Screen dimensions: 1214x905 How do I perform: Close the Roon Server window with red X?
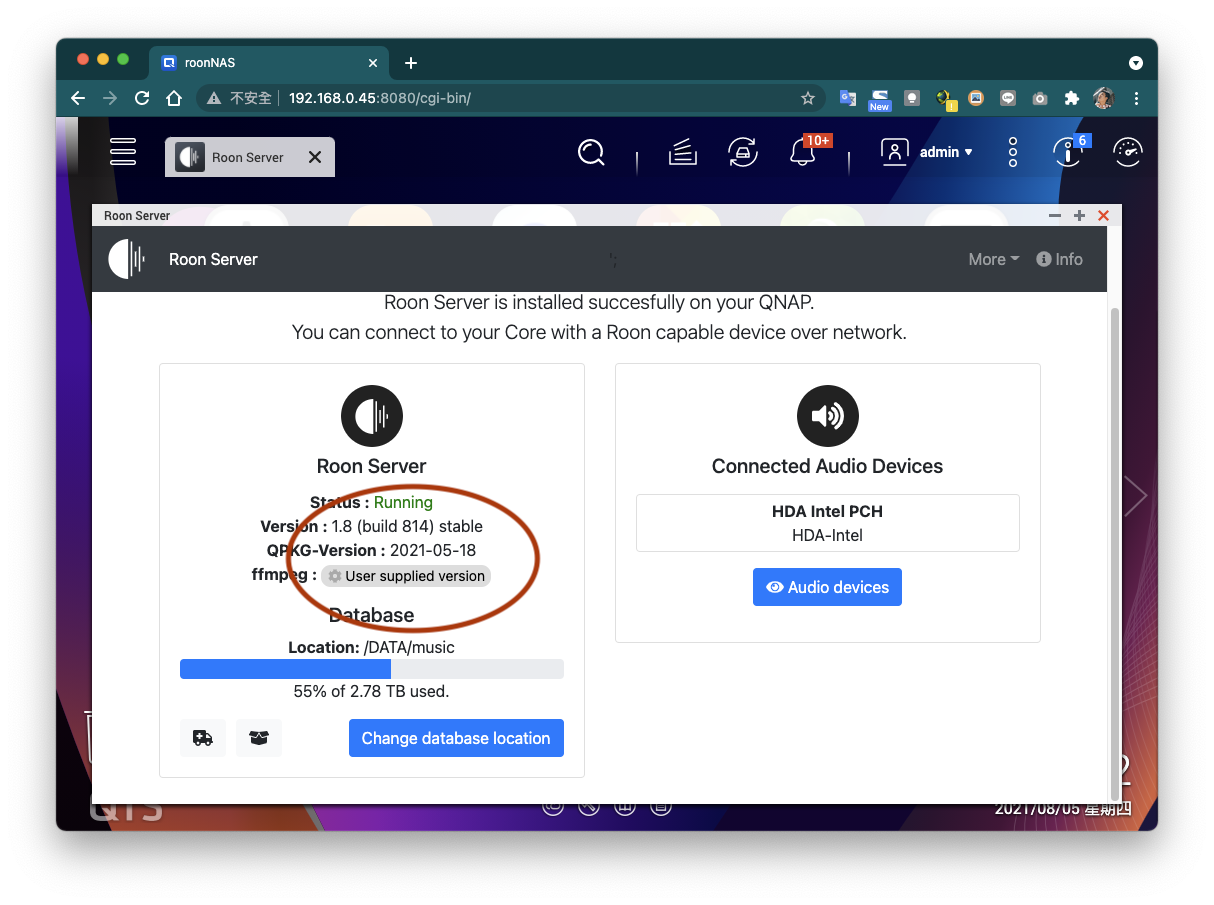coord(1104,215)
